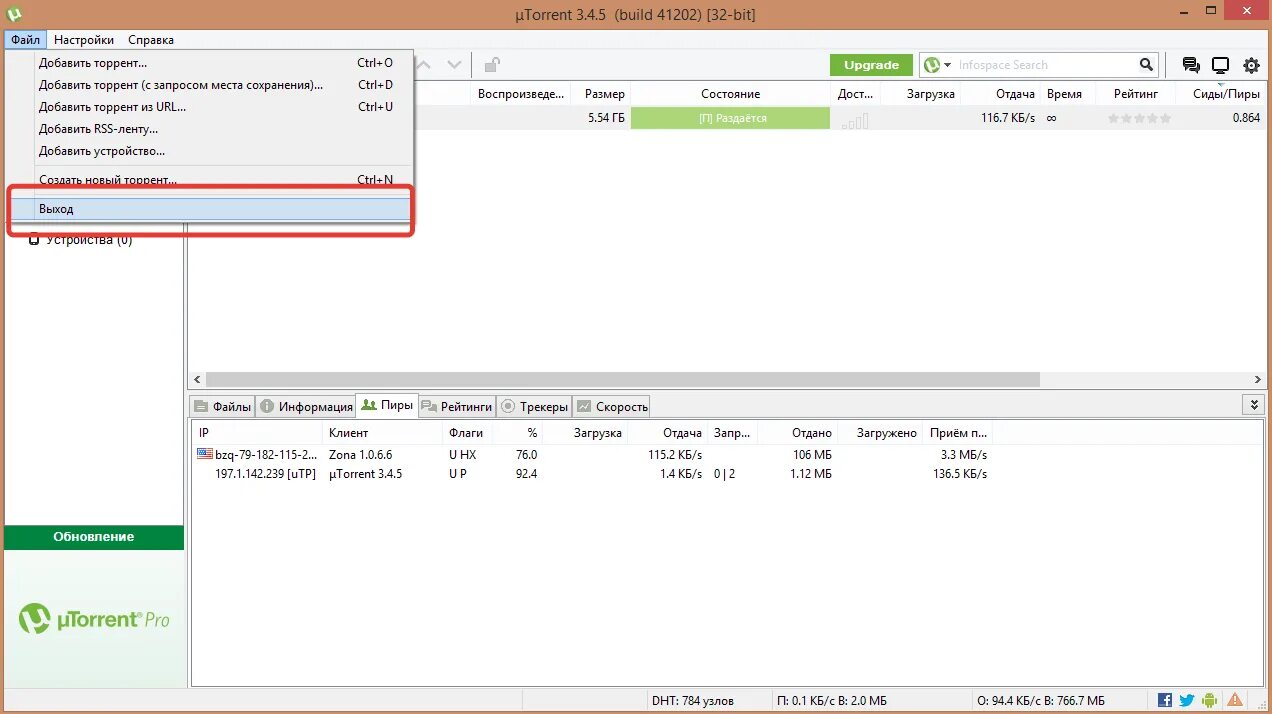Screen dimensions: 1272x714
Task: Click the Android icon in status bar
Action: (x=1210, y=700)
